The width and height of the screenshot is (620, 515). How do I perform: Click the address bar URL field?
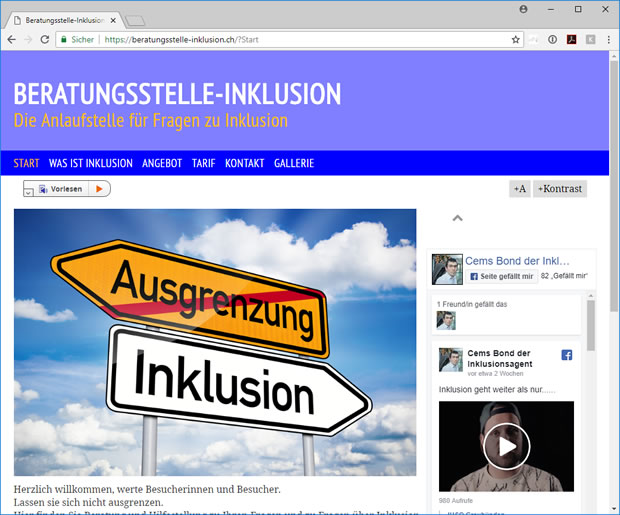coord(300,40)
